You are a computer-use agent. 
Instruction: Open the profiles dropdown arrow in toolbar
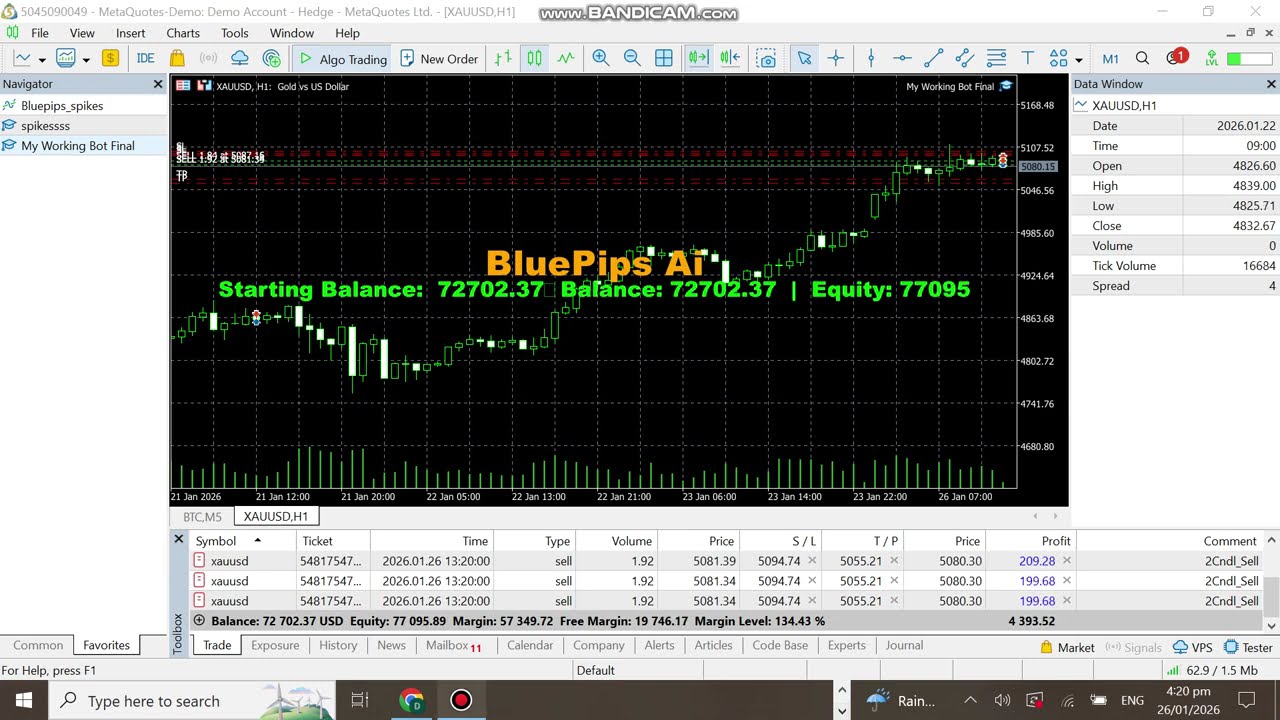(86, 60)
